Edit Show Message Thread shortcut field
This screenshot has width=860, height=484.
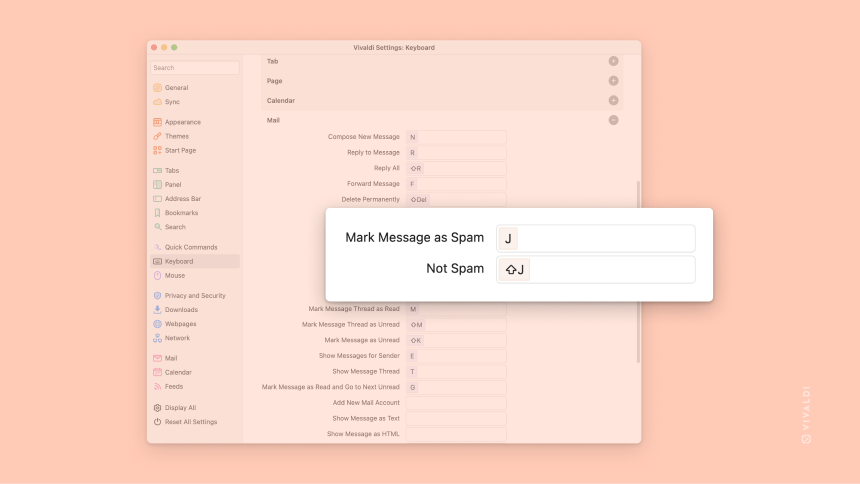[x=456, y=372]
